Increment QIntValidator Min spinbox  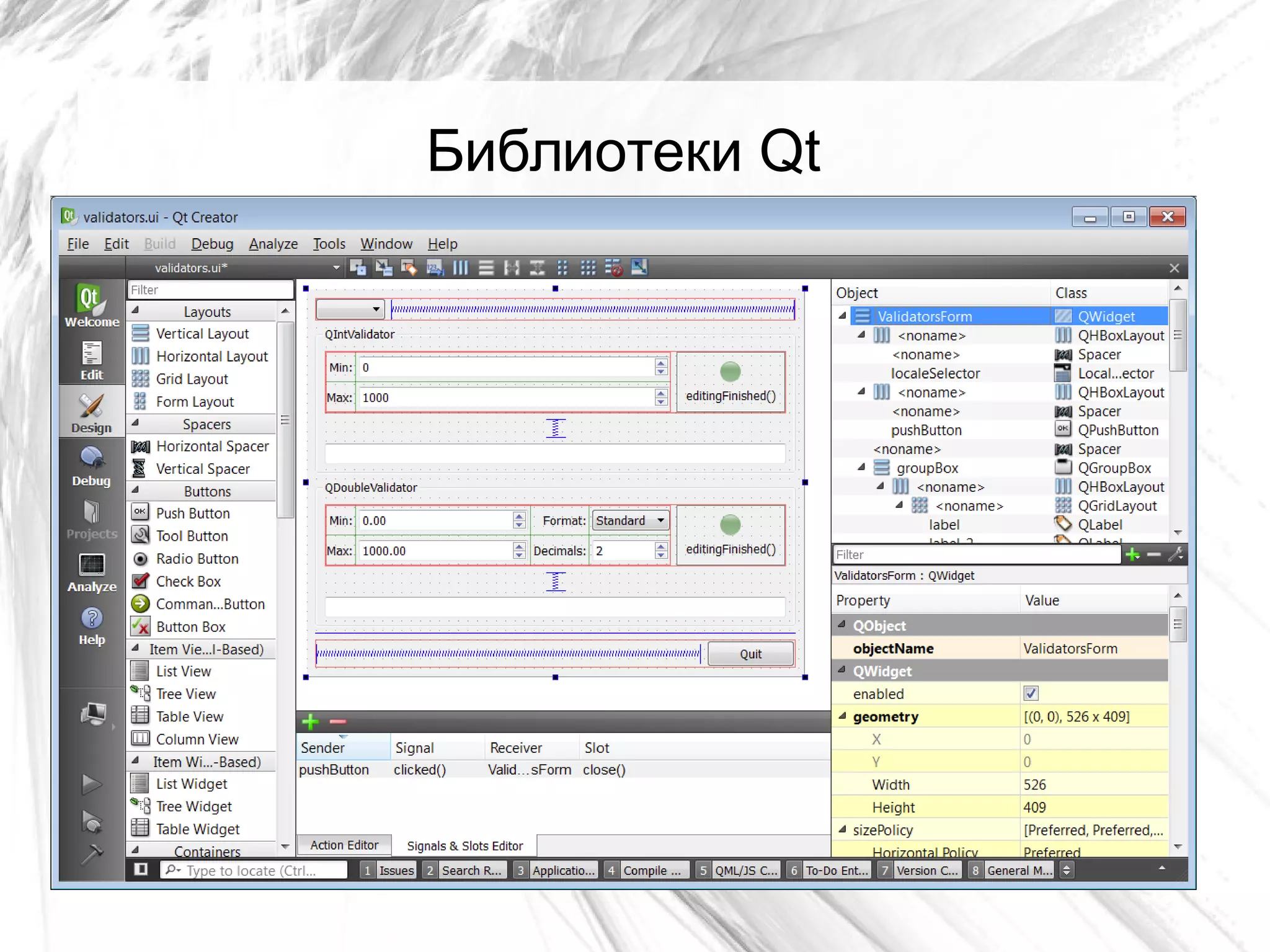(x=660, y=363)
